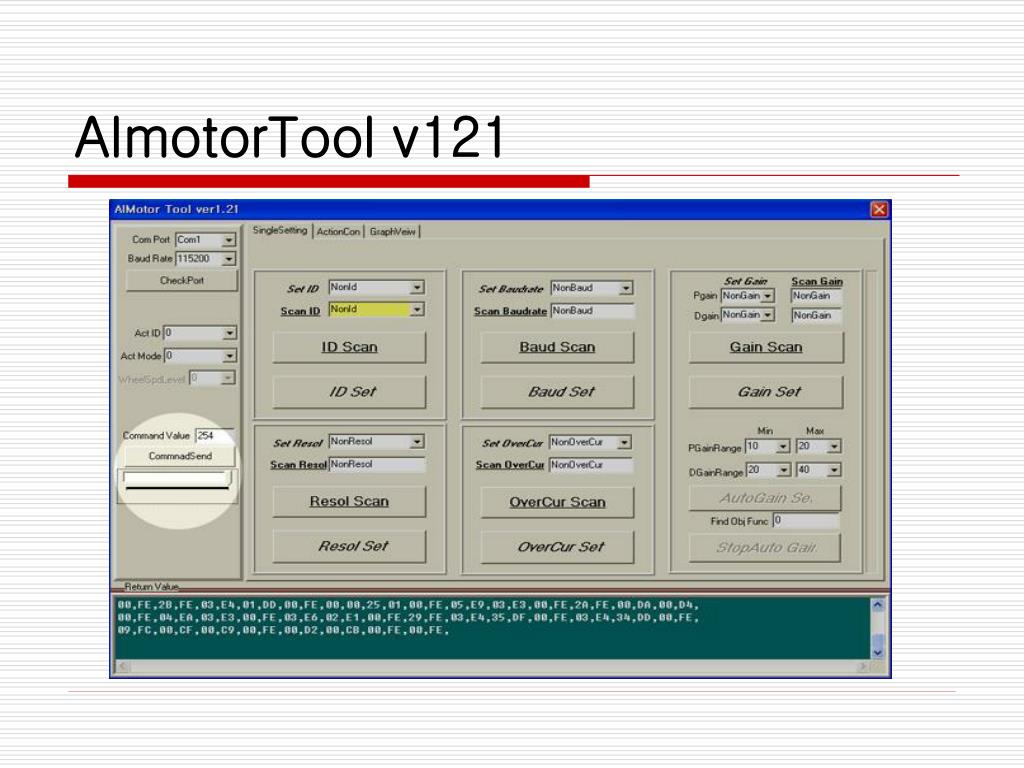Click the CheckPort button
Viewport: 1024px width, 768px height.
point(182,280)
